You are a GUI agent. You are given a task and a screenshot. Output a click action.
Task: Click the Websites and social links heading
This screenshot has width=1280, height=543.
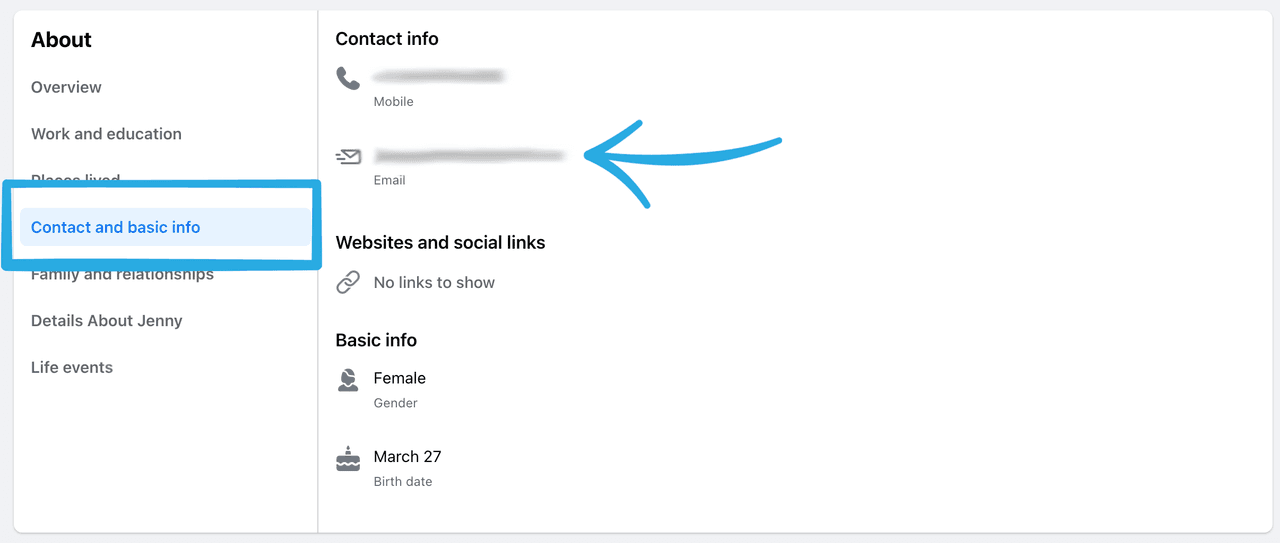(440, 243)
